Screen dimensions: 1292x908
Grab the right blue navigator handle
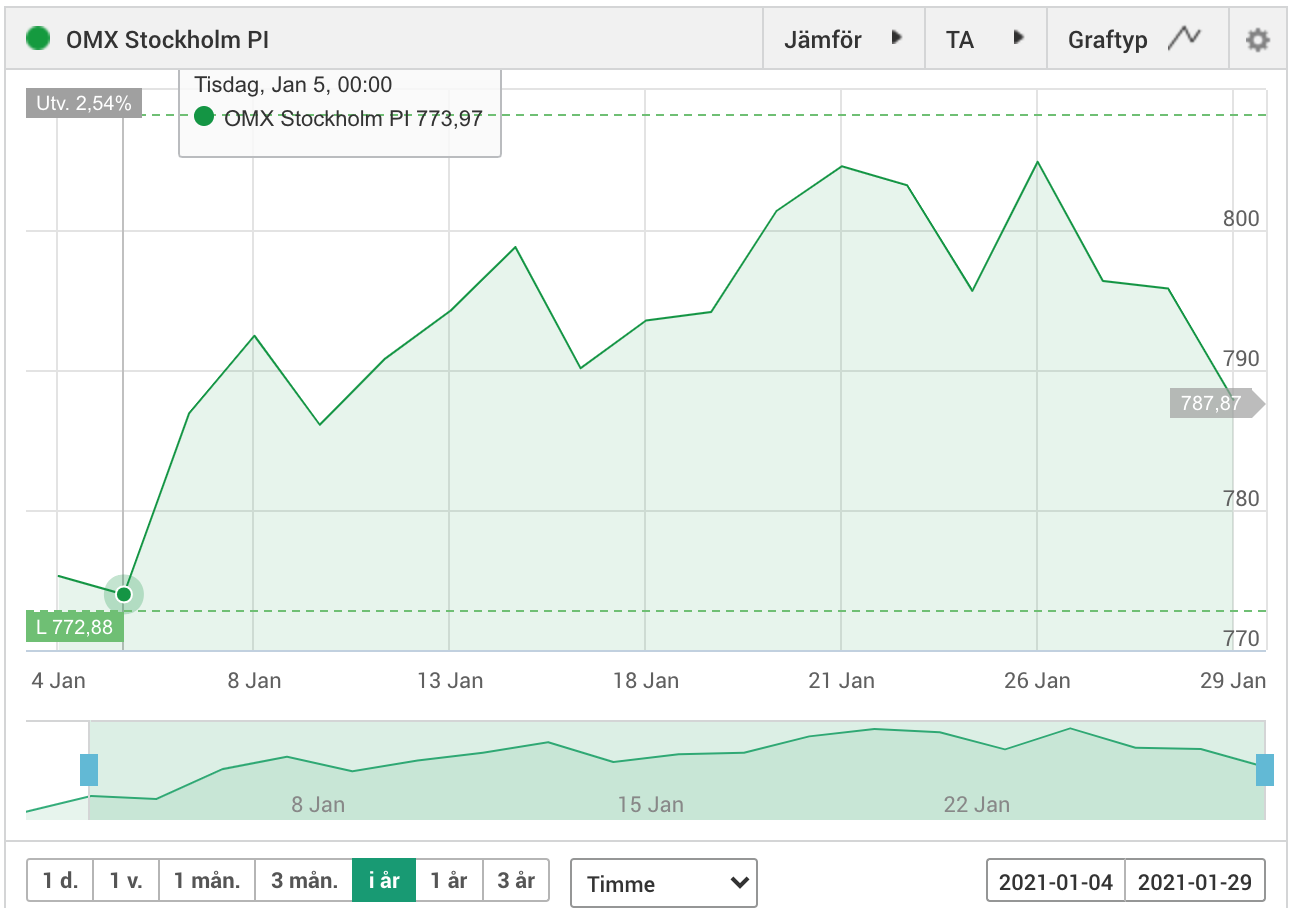click(x=1265, y=770)
